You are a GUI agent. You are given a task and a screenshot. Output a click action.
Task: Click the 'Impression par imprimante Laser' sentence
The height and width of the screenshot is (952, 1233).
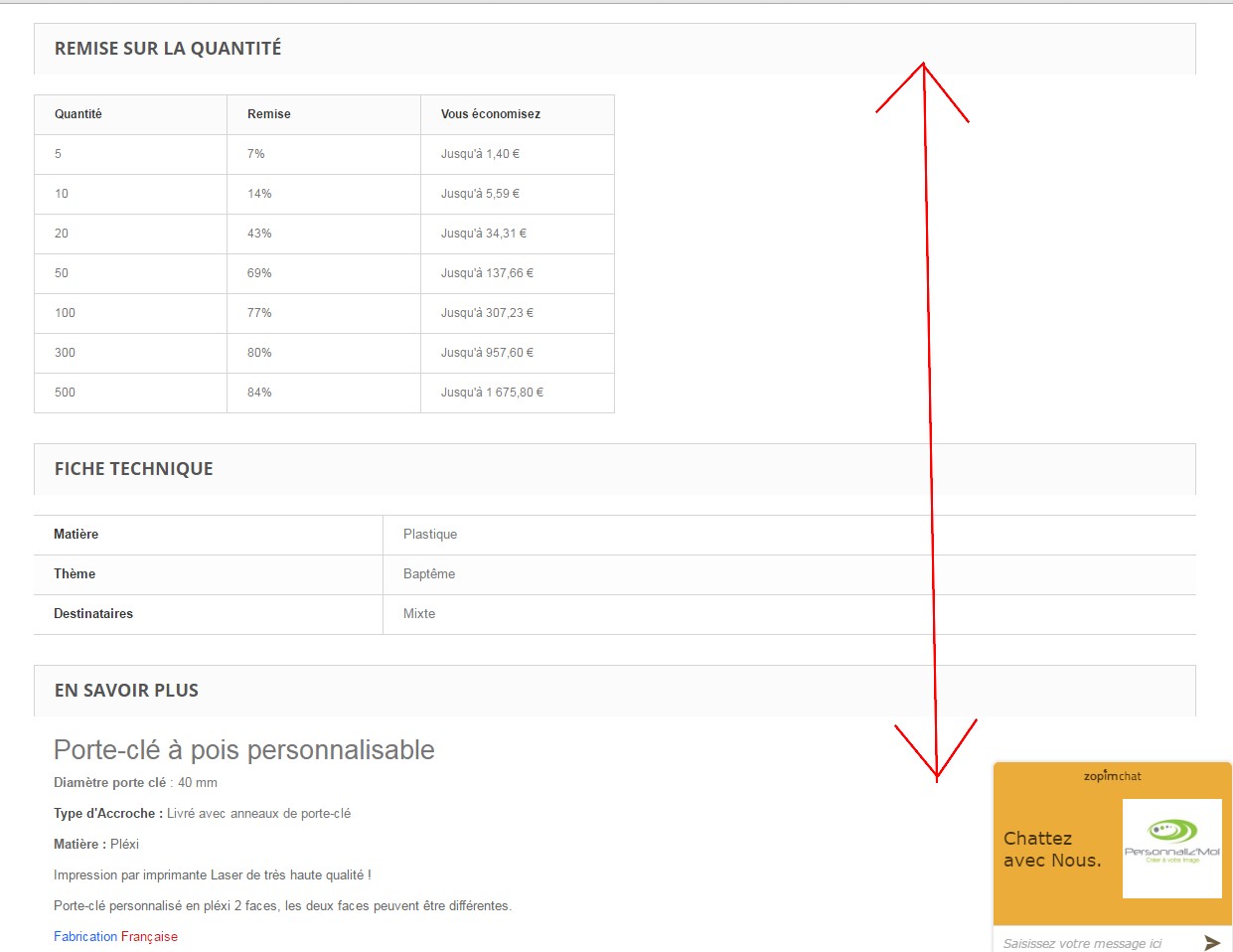click(213, 875)
